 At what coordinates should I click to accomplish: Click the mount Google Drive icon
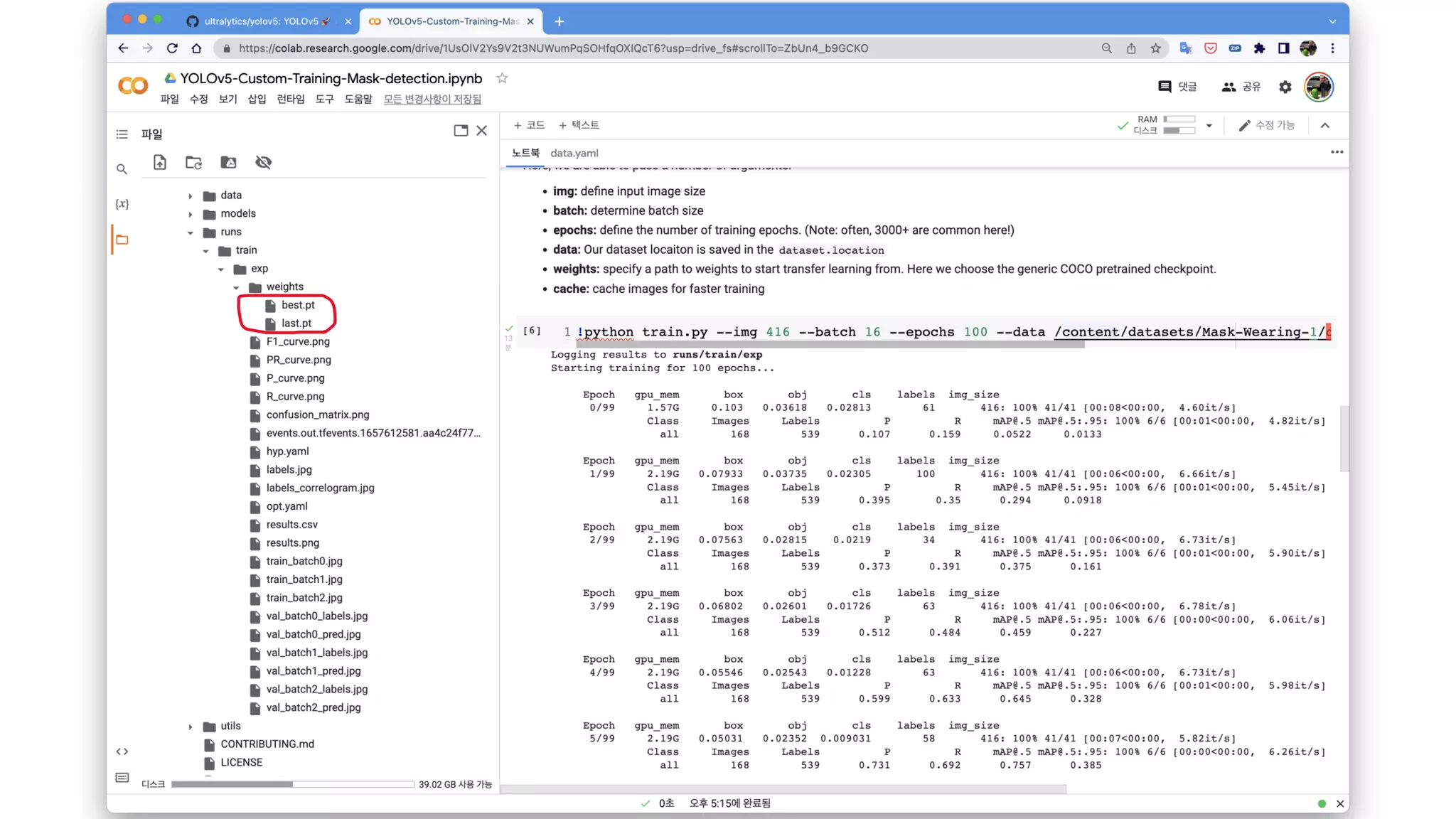(228, 162)
